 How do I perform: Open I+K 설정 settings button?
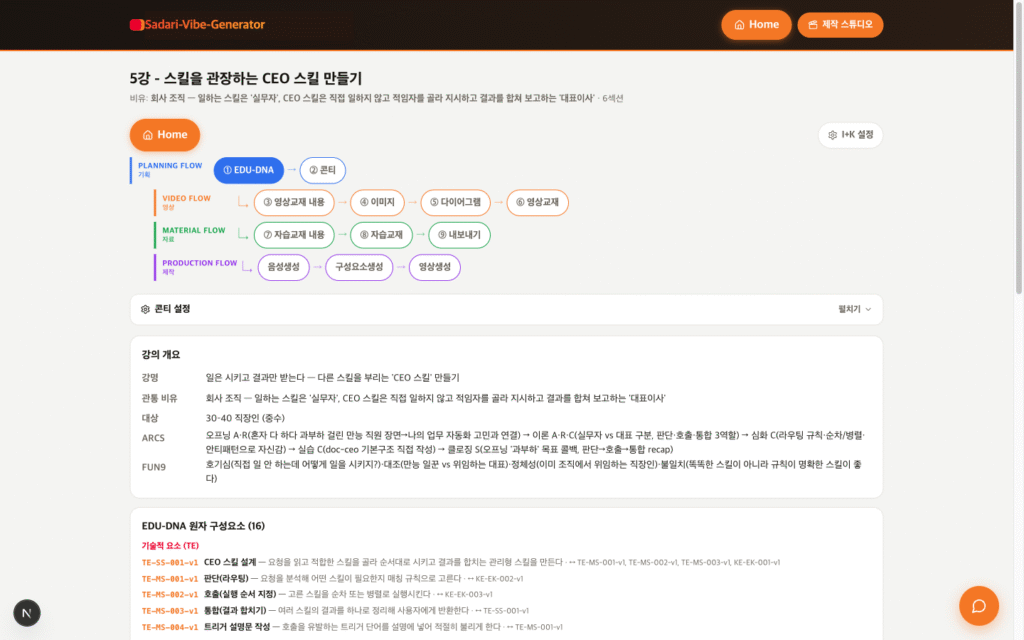point(850,135)
